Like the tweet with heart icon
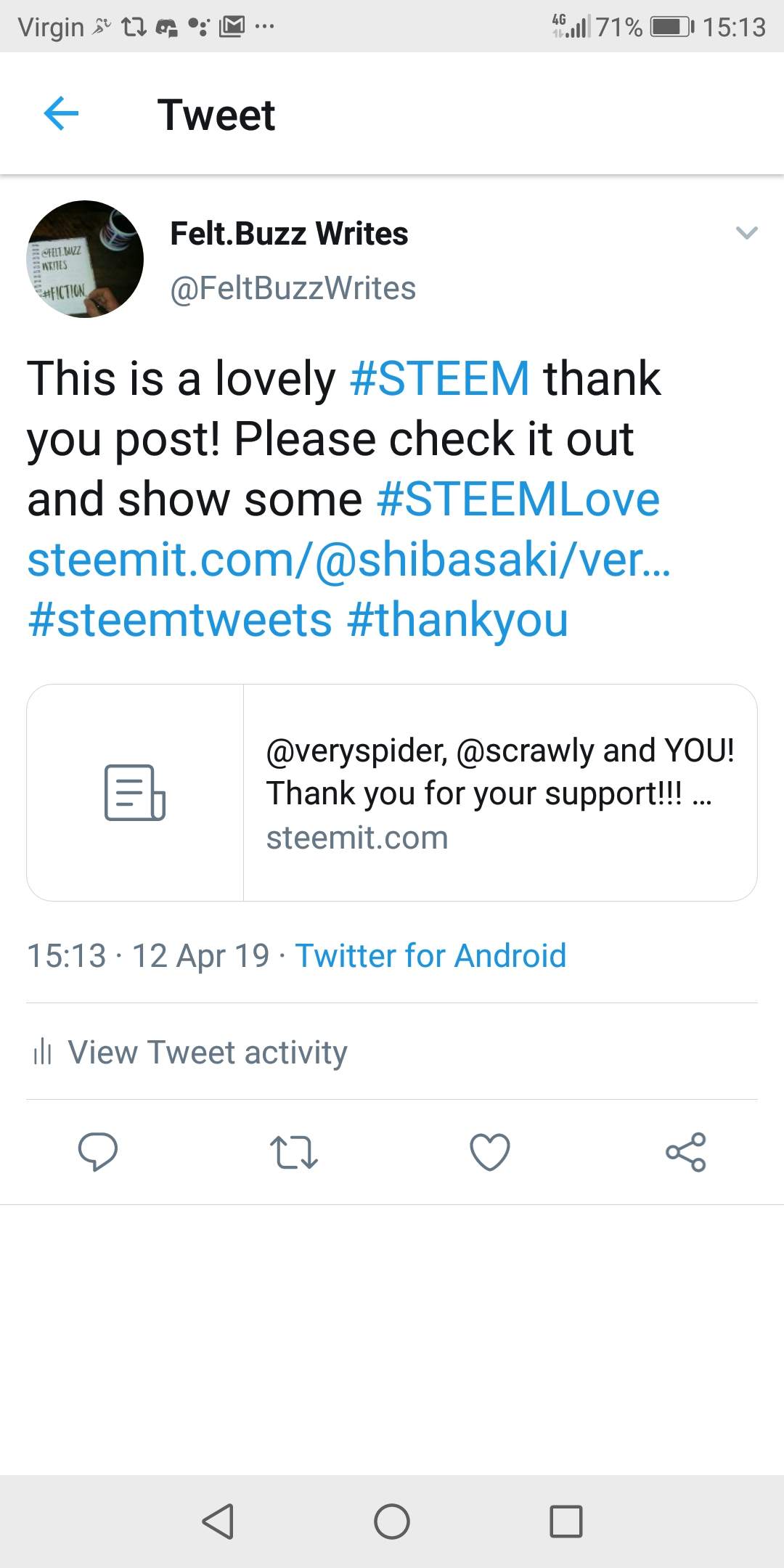 click(490, 1152)
